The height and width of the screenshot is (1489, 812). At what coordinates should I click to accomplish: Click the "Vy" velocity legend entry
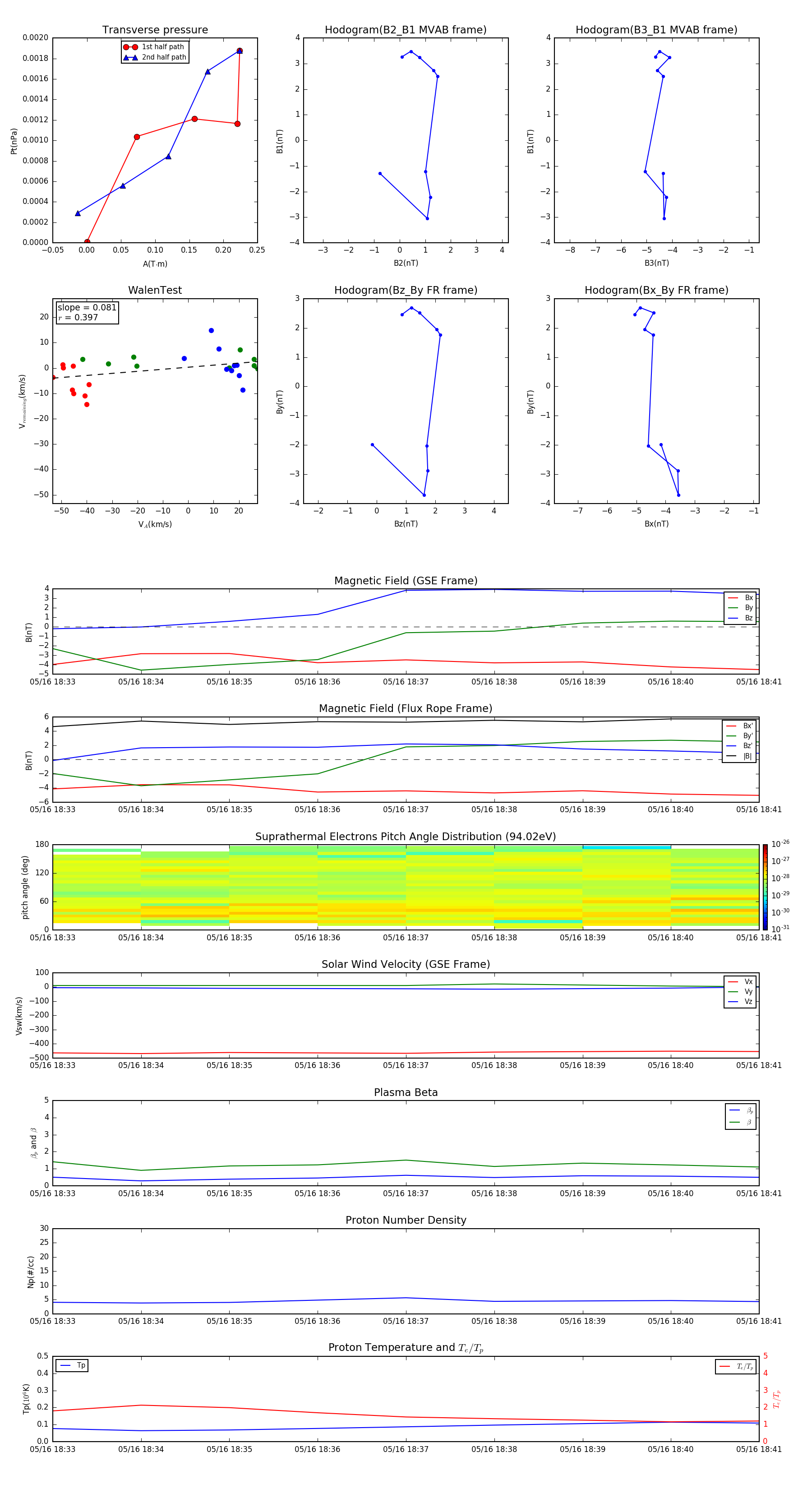[x=740, y=992]
